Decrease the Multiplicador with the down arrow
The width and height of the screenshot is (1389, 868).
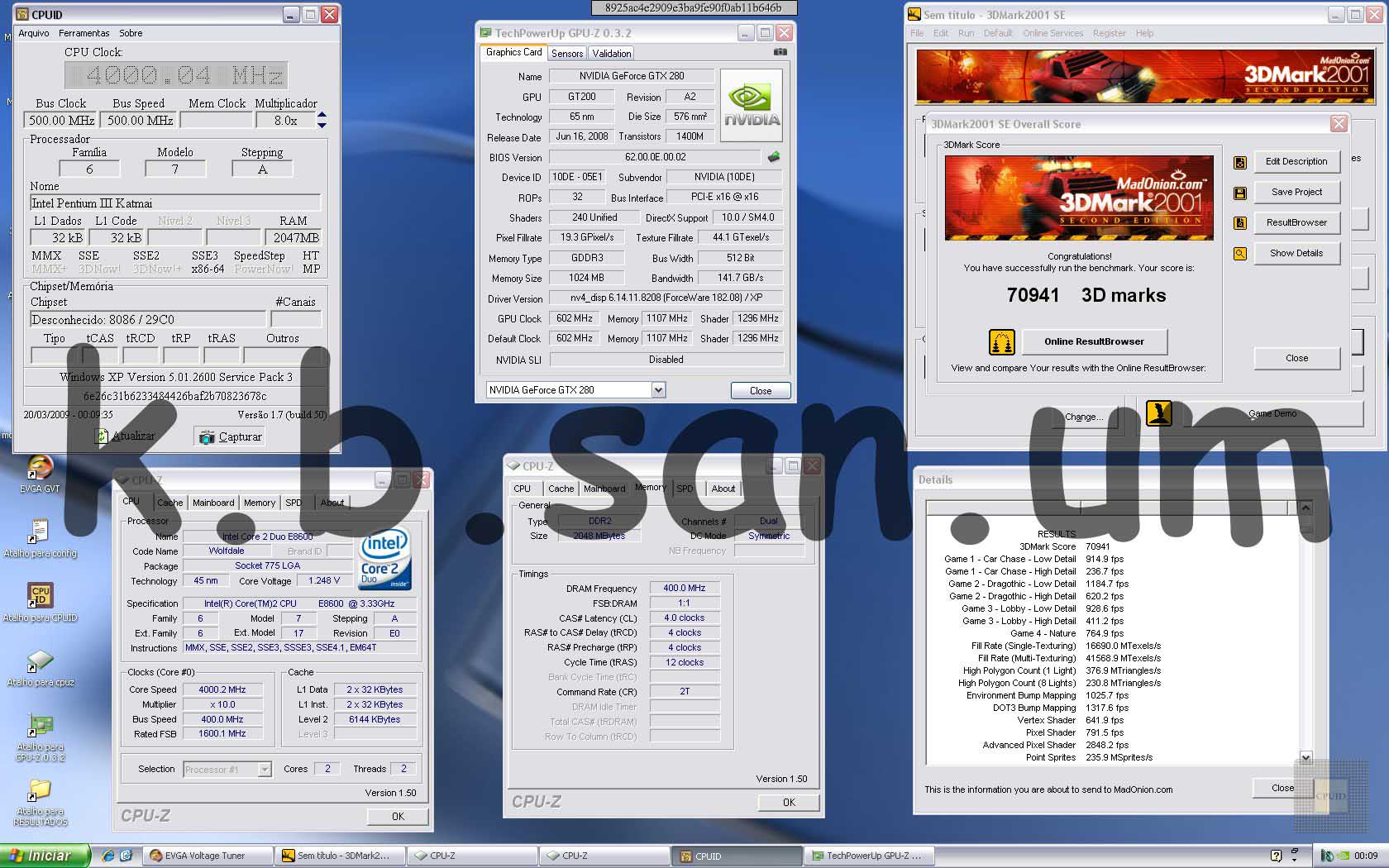(x=322, y=125)
